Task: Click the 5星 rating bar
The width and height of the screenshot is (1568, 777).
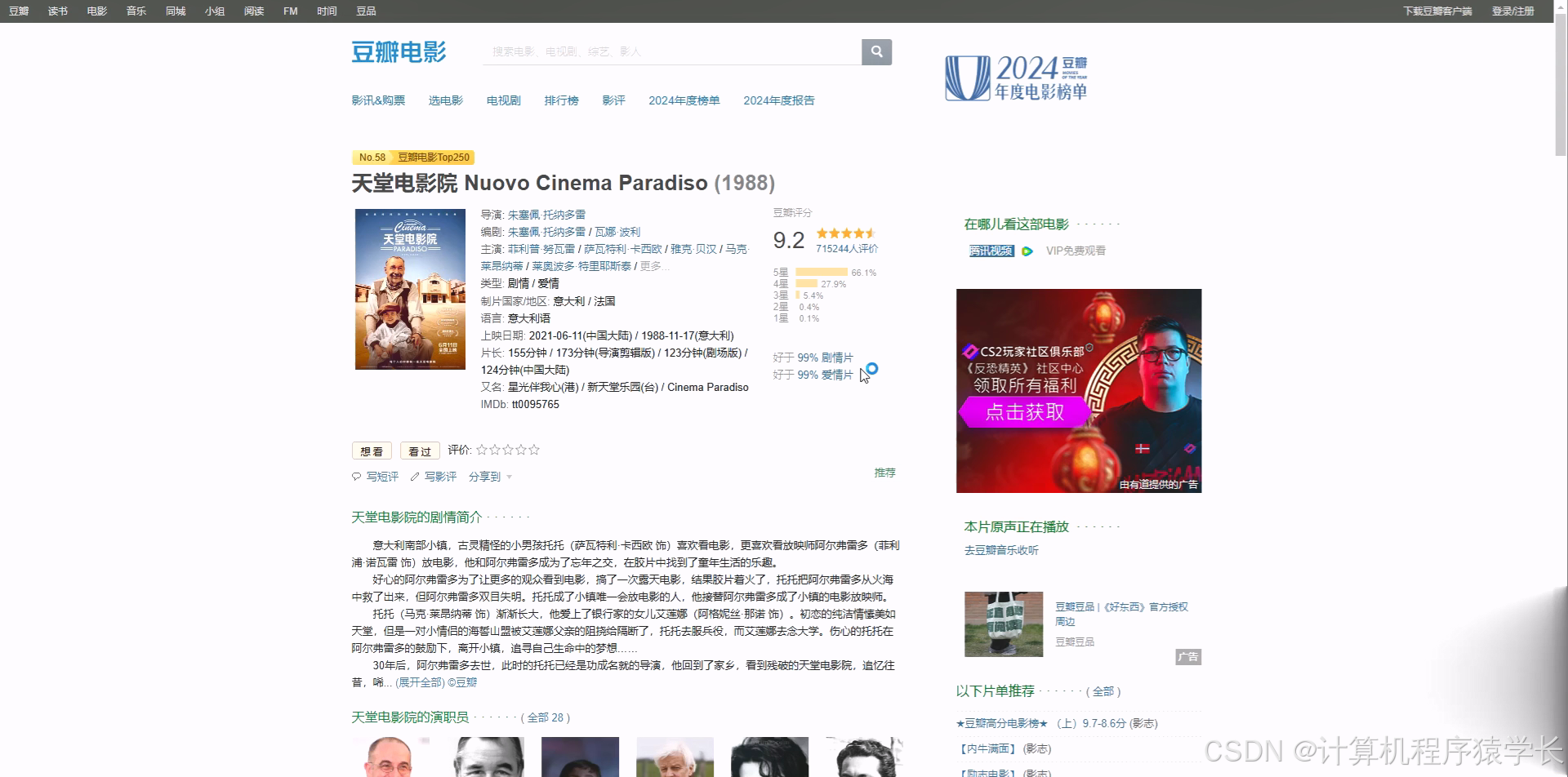Action: coord(822,273)
